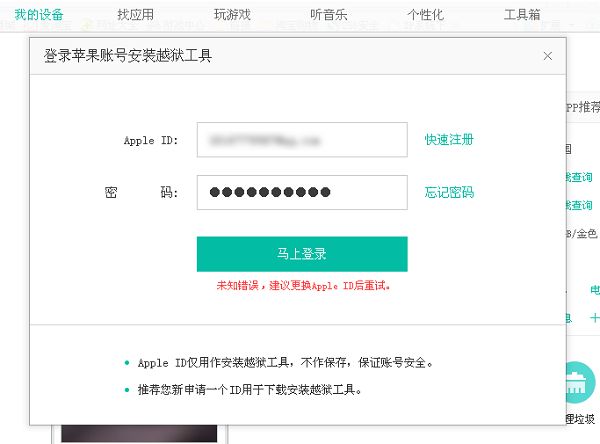Click the teal plus icon behind dialog
Viewport: 600px width, 444px height.
pos(595,318)
